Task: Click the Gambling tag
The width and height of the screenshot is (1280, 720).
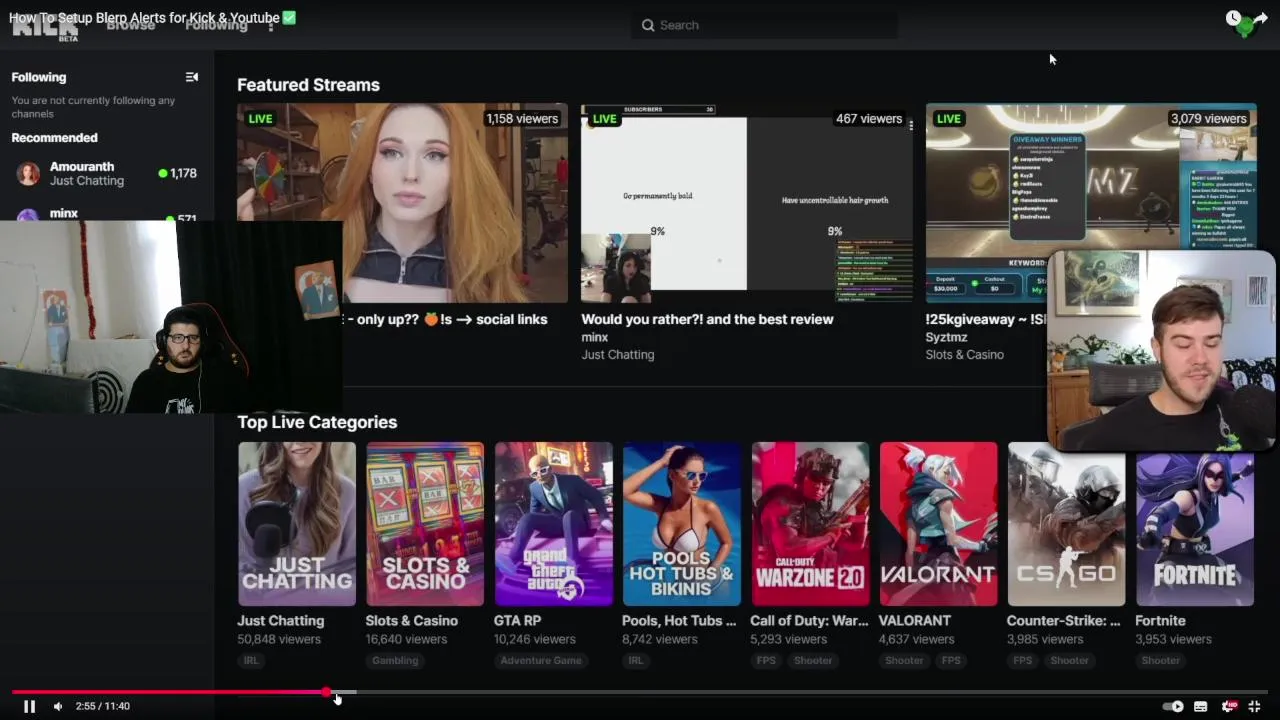Action: coord(395,660)
